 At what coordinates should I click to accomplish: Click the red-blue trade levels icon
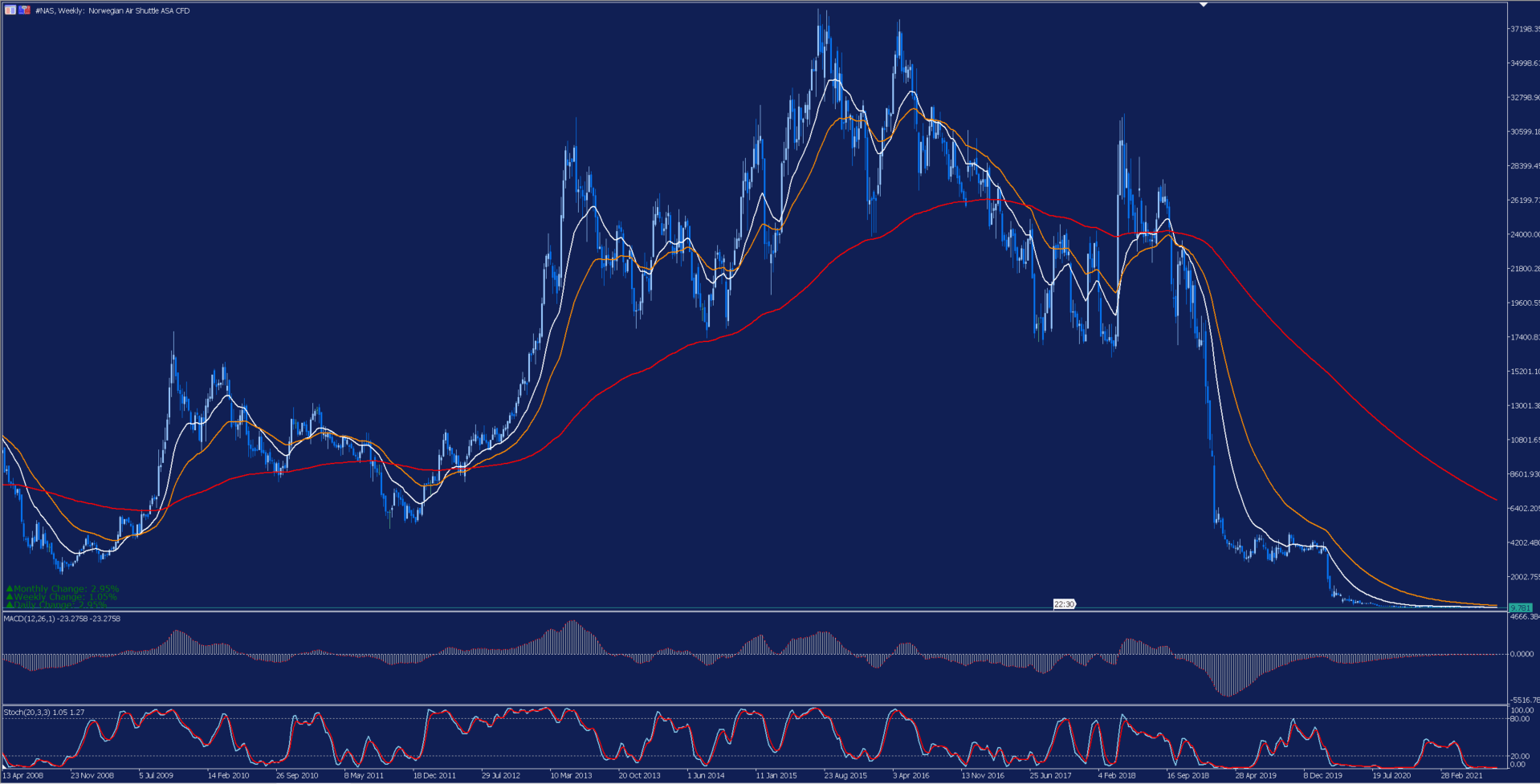click(x=25, y=10)
